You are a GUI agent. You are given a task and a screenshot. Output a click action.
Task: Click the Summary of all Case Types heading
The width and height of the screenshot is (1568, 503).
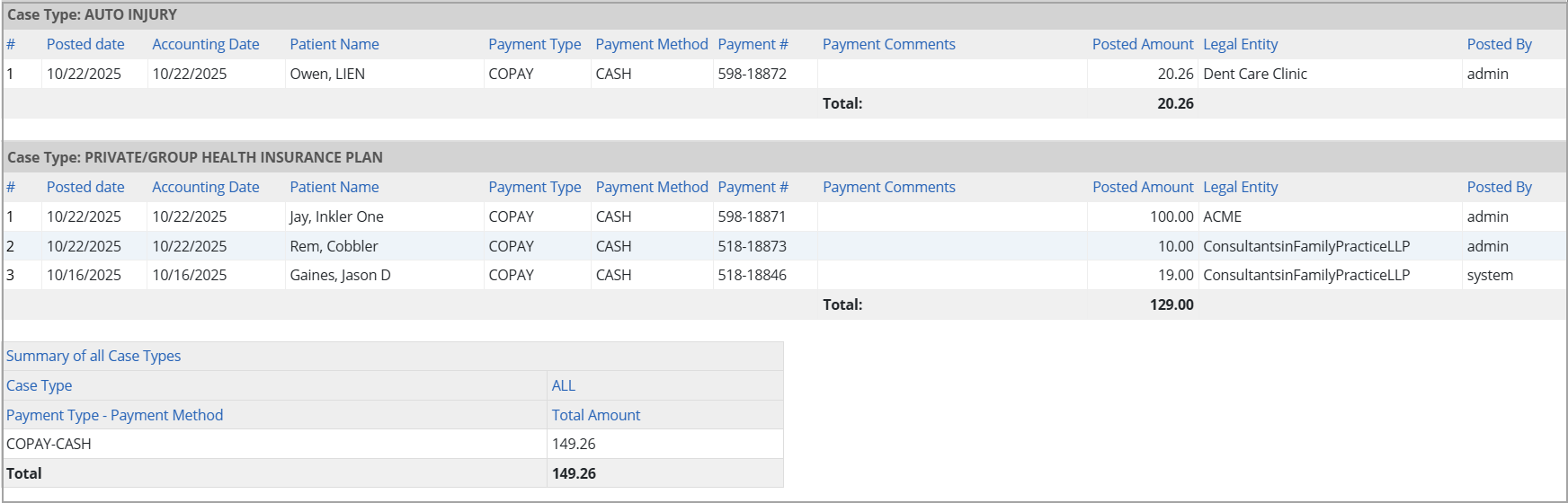(94, 356)
